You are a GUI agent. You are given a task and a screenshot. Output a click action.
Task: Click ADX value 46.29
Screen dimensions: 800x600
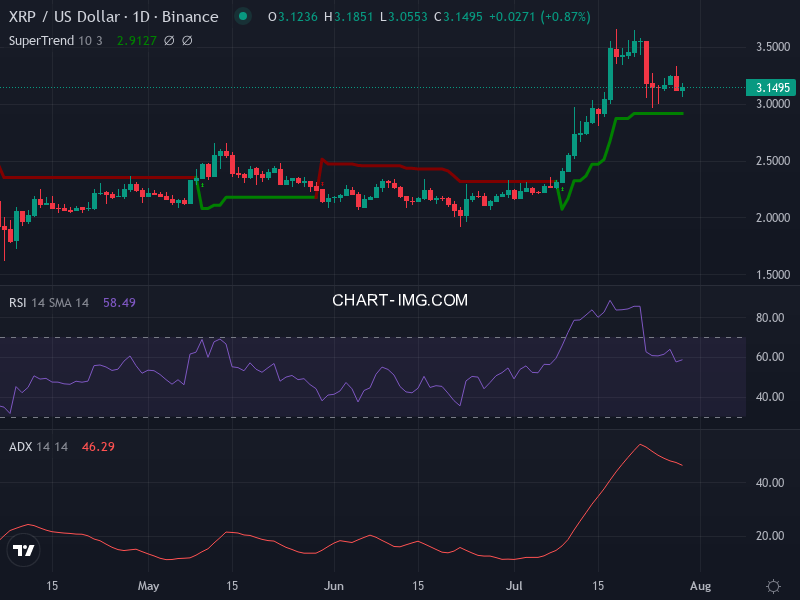[x=98, y=447]
